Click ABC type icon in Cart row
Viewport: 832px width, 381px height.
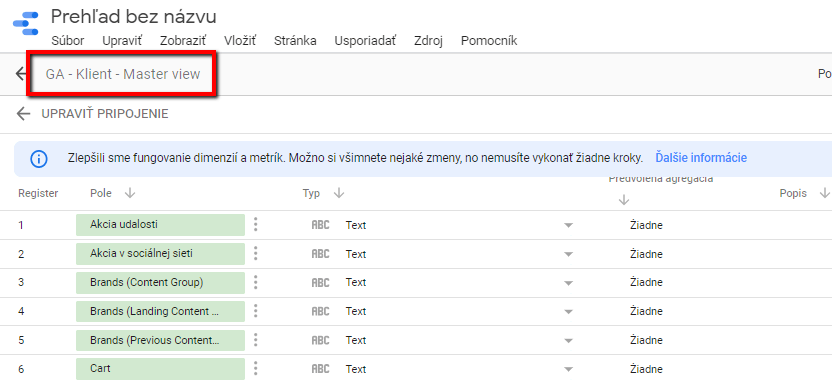(320, 369)
